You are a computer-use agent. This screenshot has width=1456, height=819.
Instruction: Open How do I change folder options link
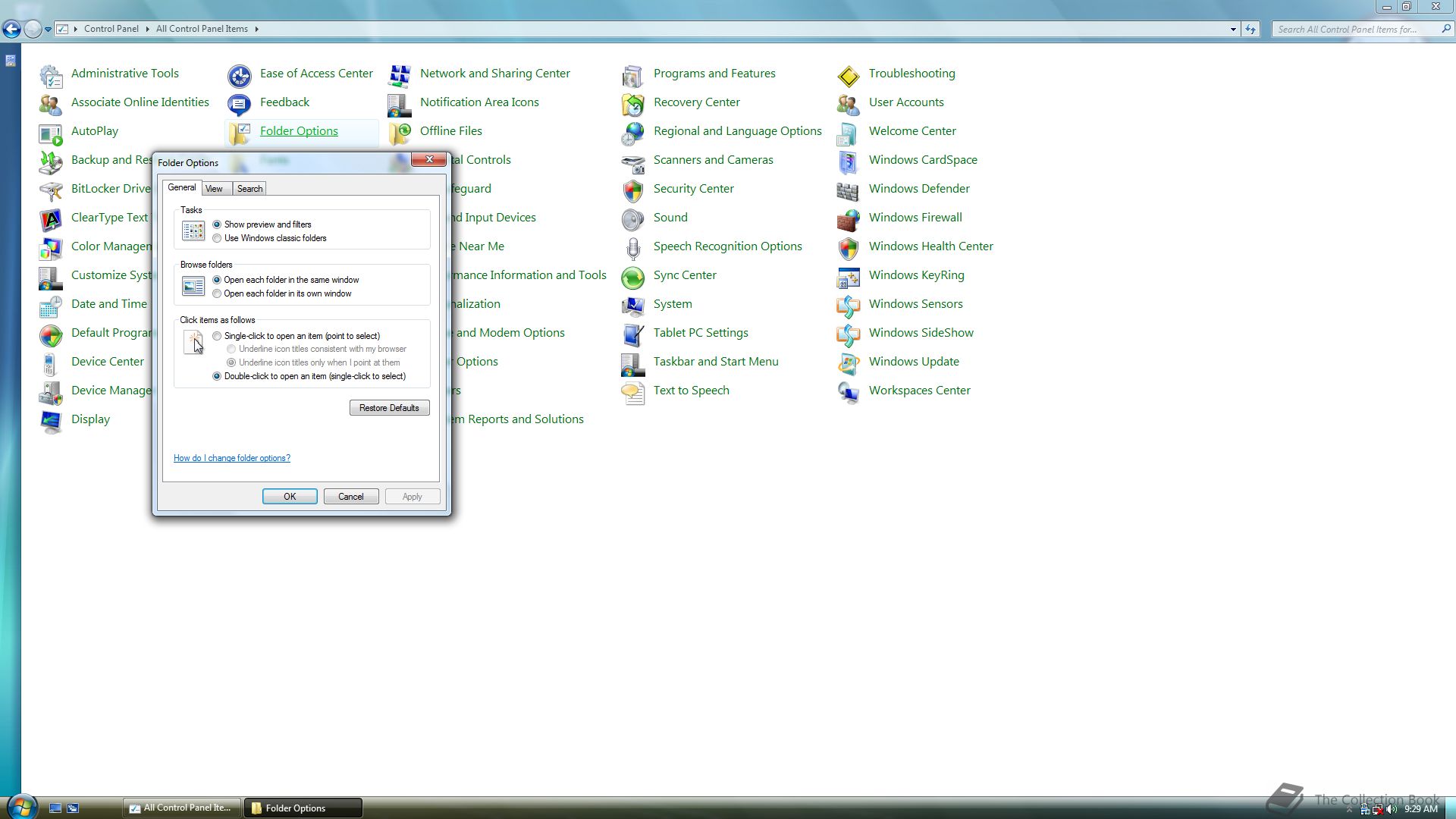coord(232,458)
